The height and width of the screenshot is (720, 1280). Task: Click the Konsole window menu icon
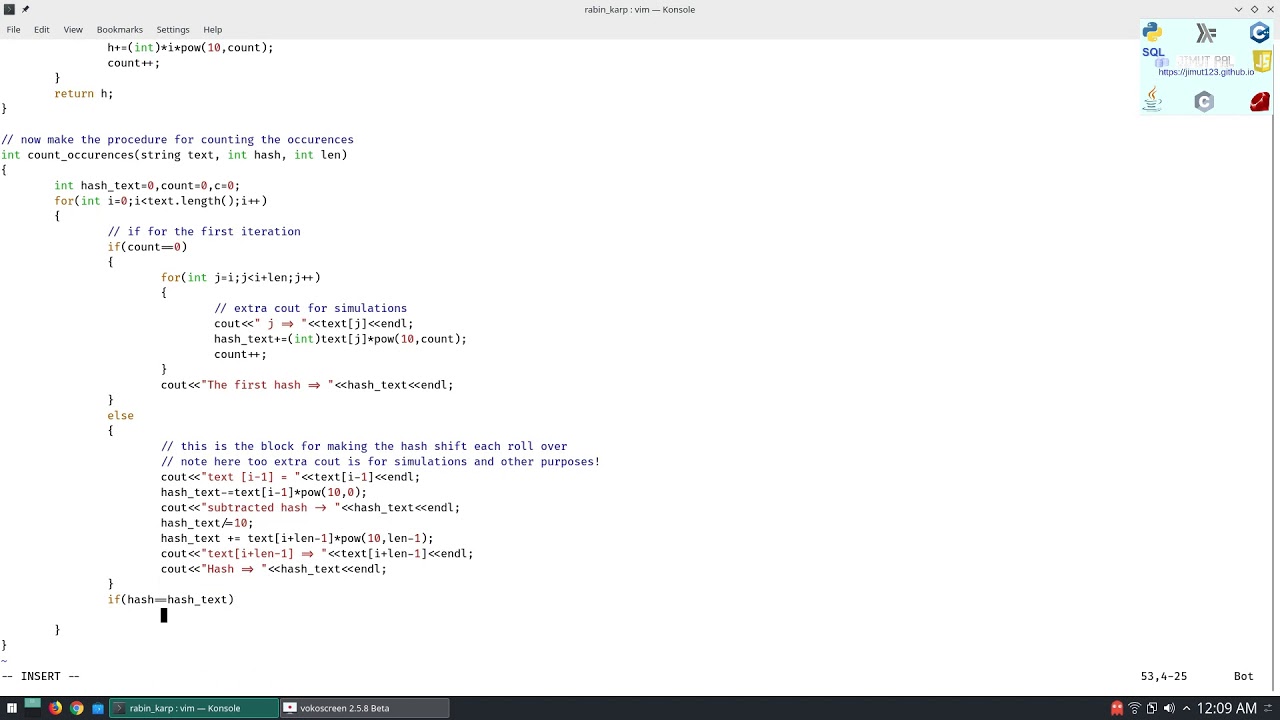[x=9, y=9]
